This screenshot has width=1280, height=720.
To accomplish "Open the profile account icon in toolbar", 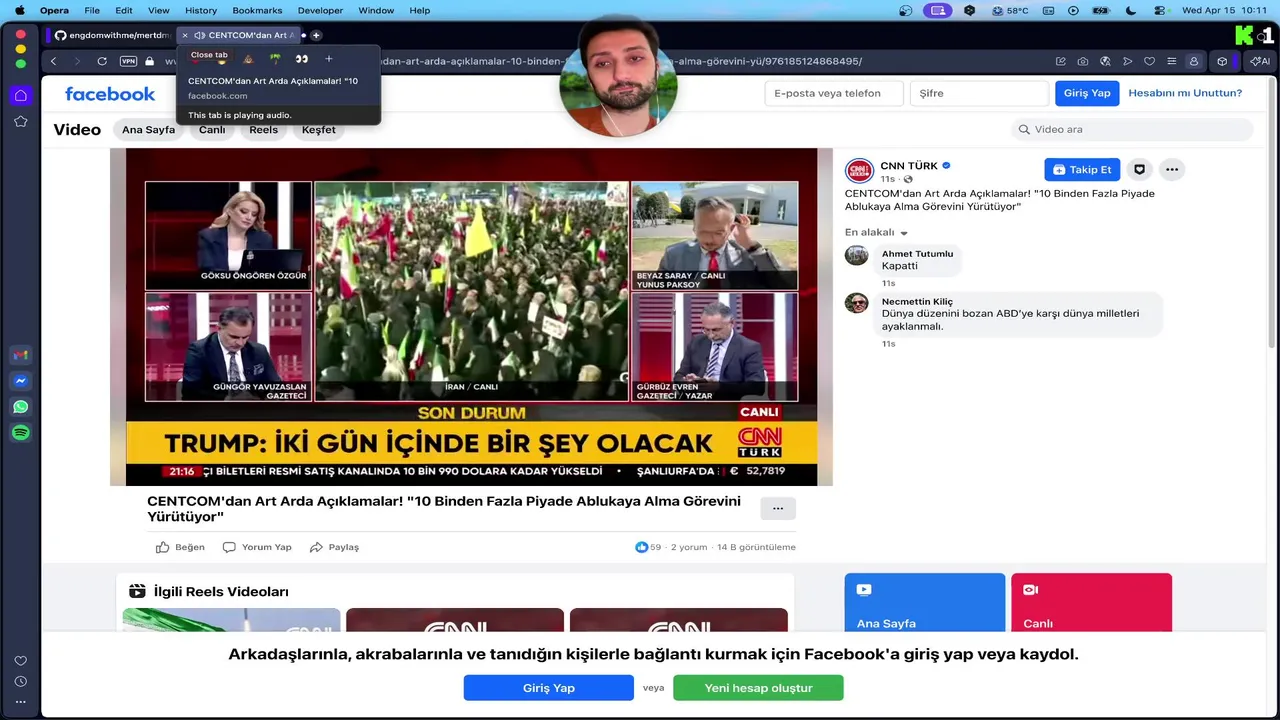I will pos(1193,61).
